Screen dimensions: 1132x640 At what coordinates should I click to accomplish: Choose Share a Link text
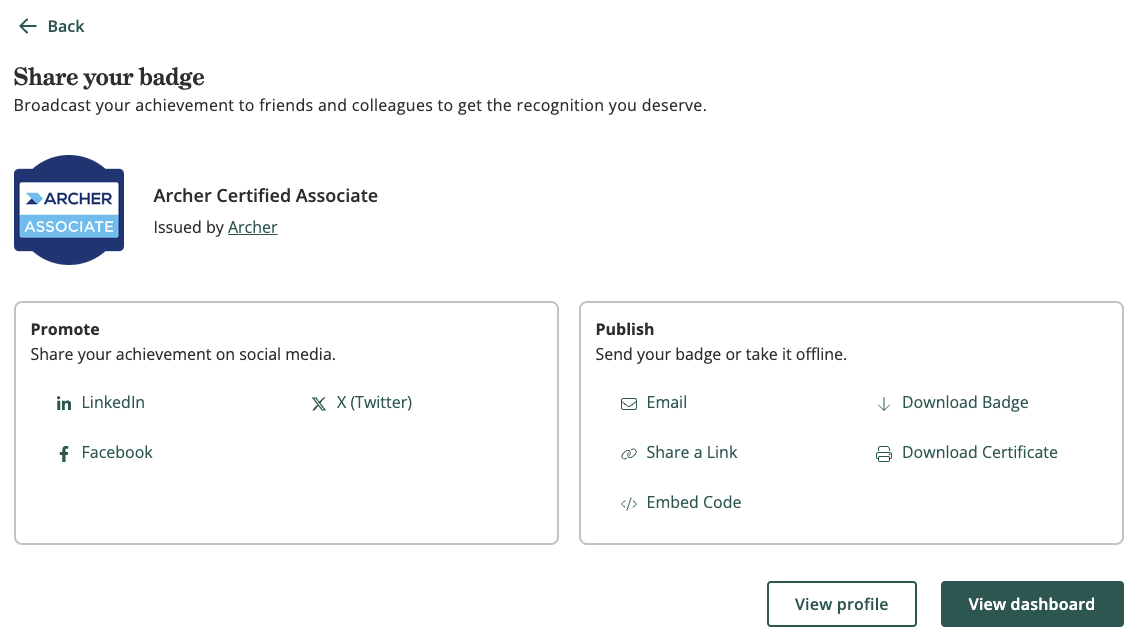click(x=692, y=452)
